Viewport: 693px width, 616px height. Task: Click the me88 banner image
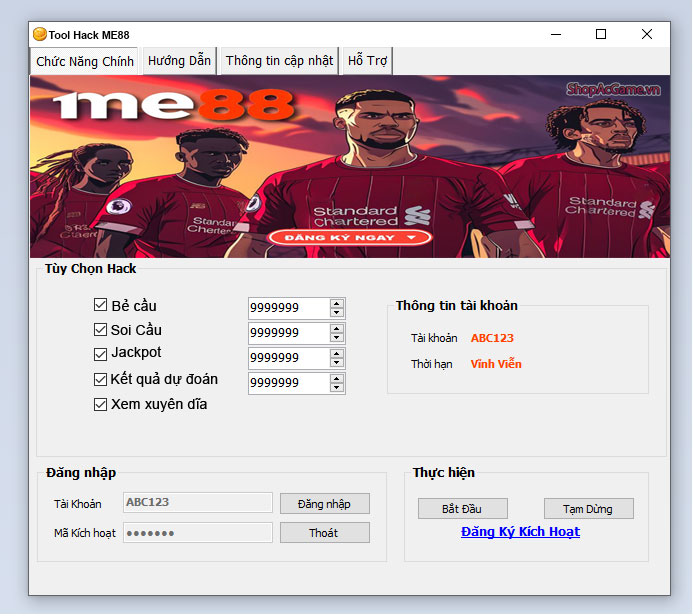tap(350, 167)
